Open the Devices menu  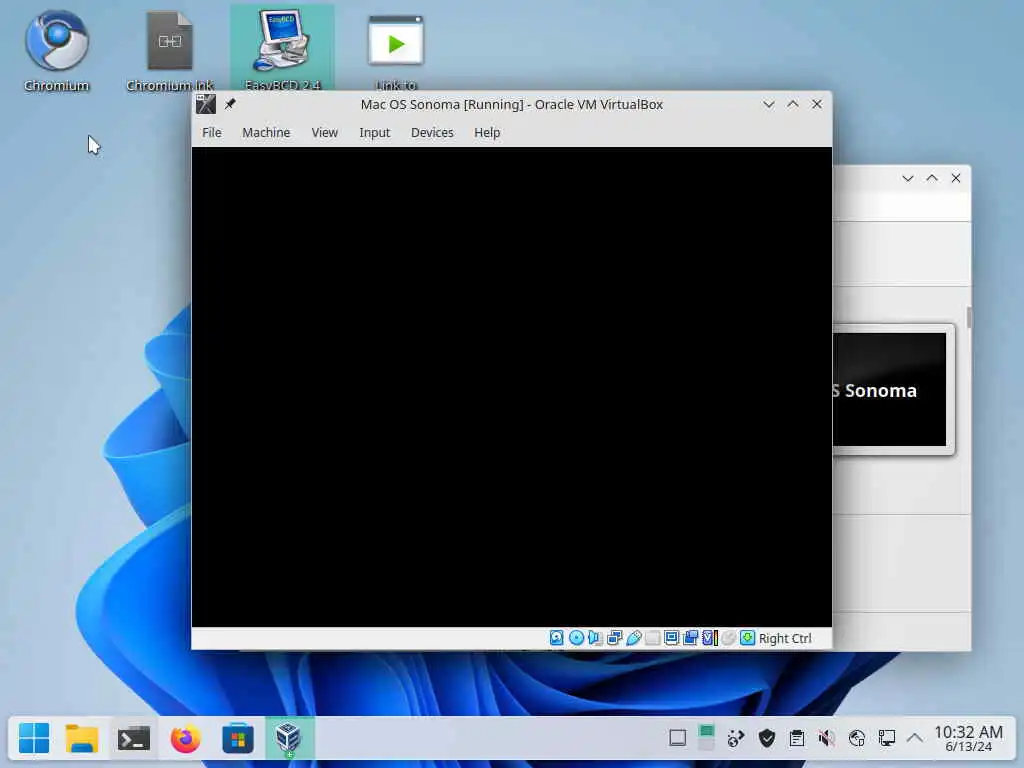[x=432, y=133]
